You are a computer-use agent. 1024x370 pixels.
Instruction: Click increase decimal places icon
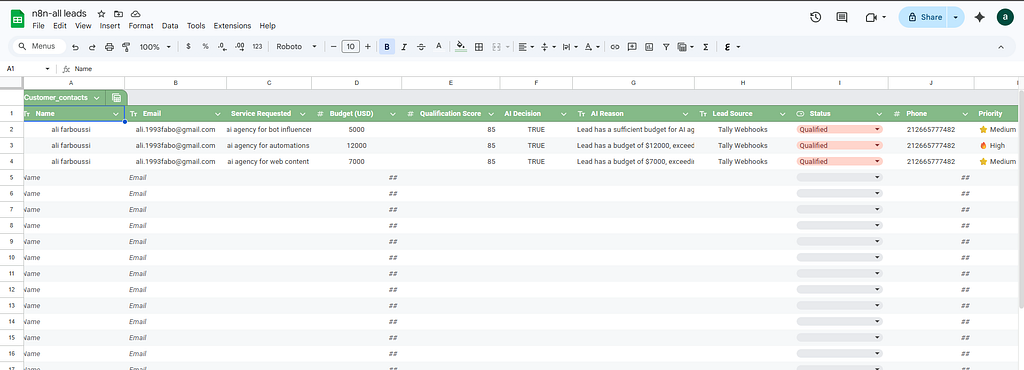tap(240, 46)
